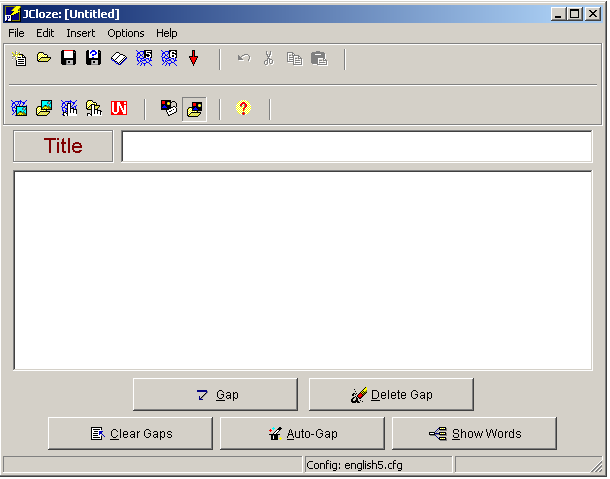Image resolution: width=610 pixels, height=479 pixels.
Task: Insert picture from local file via folder-picture icon
Action: click(x=44, y=108)
